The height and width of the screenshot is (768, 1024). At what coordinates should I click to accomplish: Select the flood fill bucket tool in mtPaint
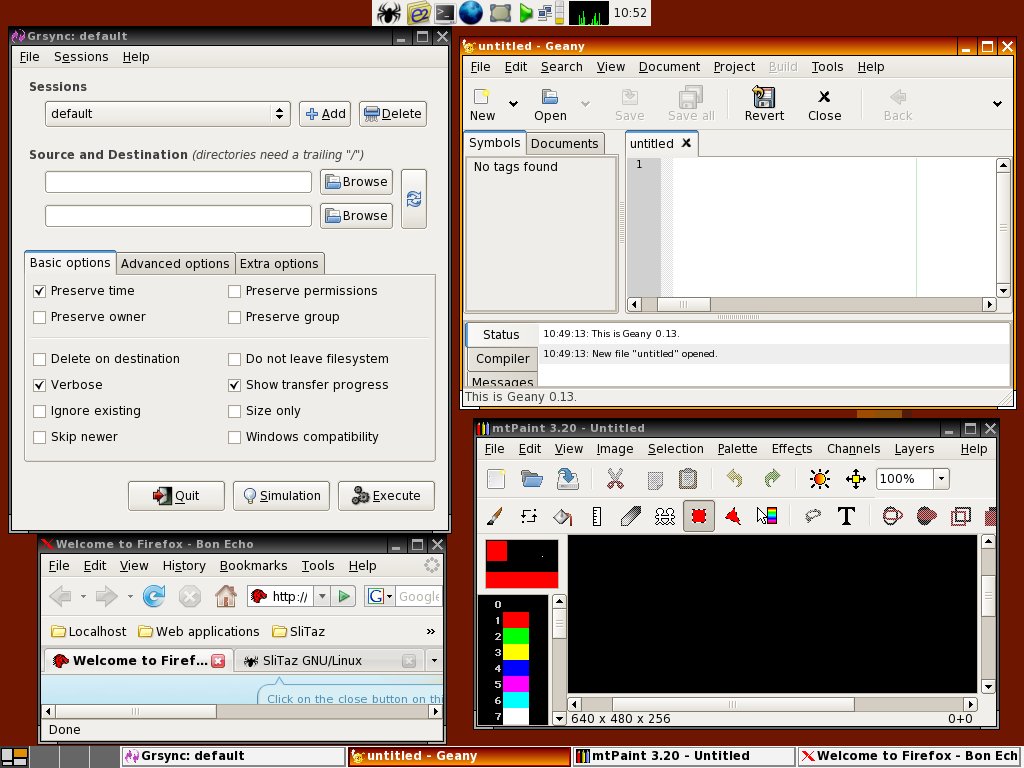coord(563,517)
